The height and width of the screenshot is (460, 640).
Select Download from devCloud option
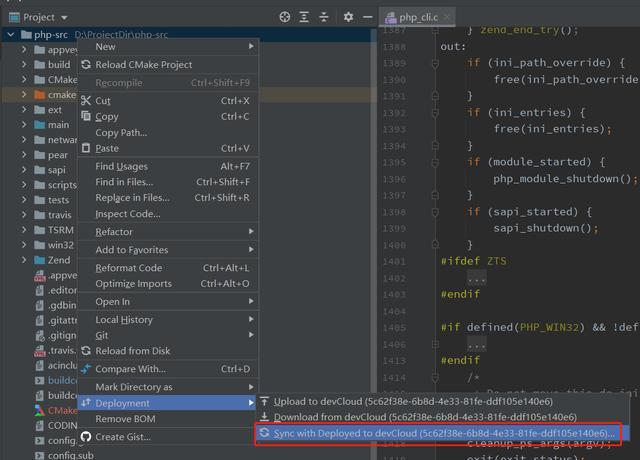click(420, 417)
